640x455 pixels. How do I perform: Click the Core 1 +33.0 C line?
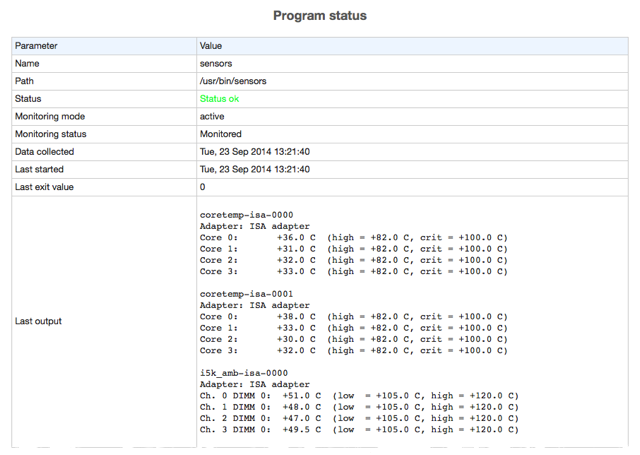tap(353, 328)
